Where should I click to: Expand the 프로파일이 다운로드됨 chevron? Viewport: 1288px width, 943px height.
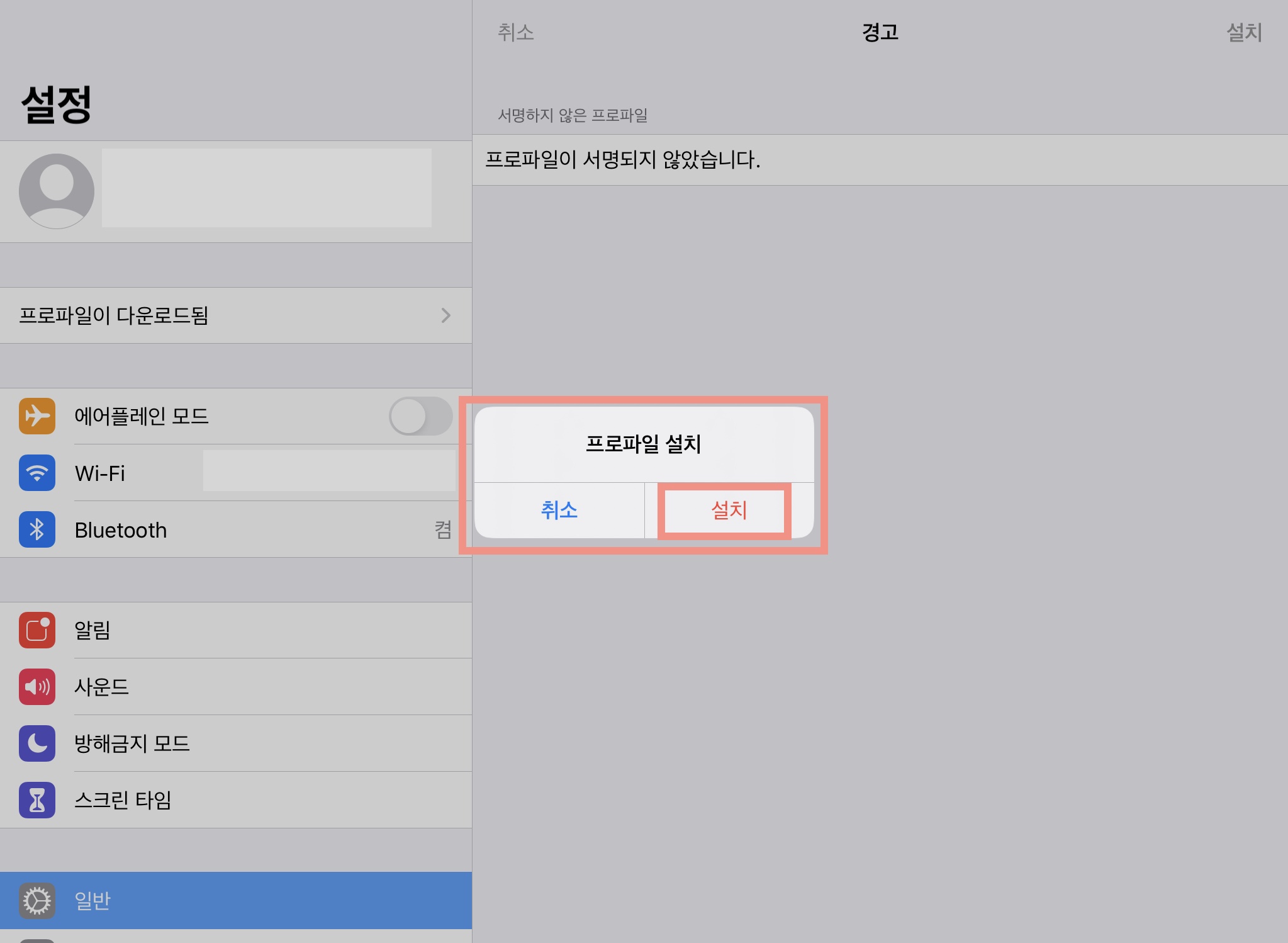[x=445, y=315]
